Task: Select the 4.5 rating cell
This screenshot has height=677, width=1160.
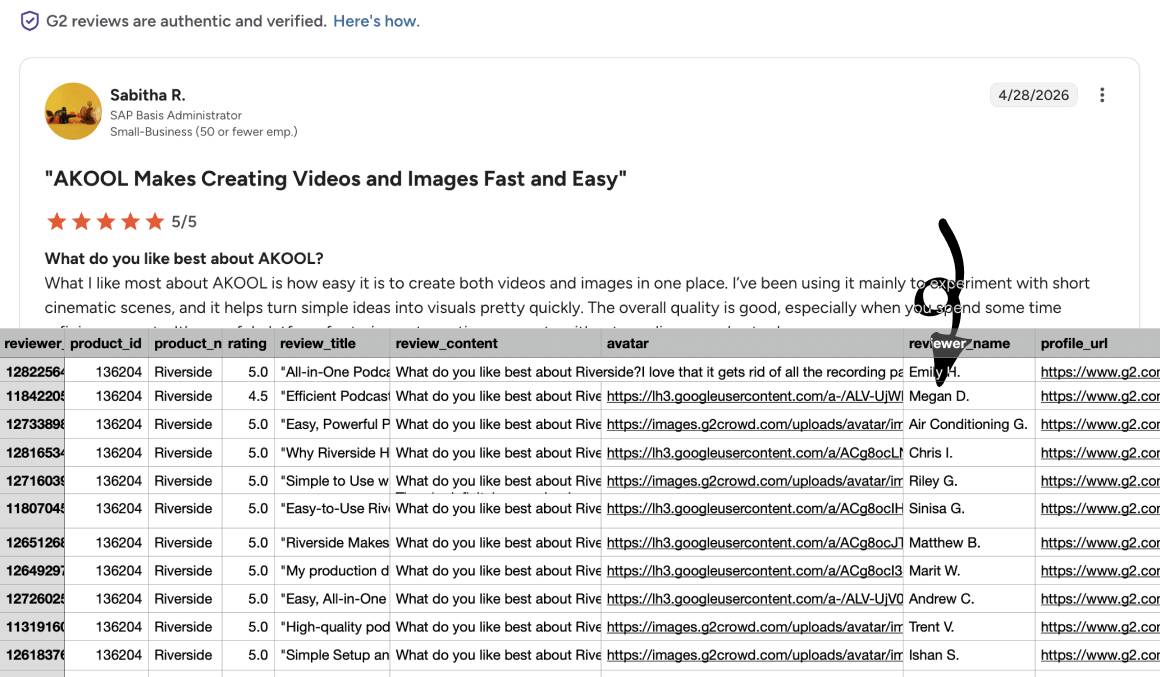Action: (249, 397)
